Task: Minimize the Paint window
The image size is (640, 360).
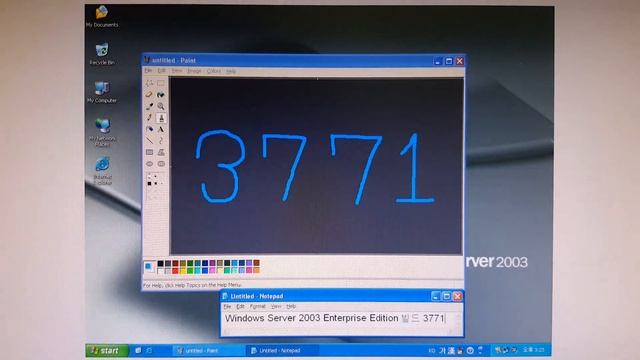Action: tap(438, 61)
